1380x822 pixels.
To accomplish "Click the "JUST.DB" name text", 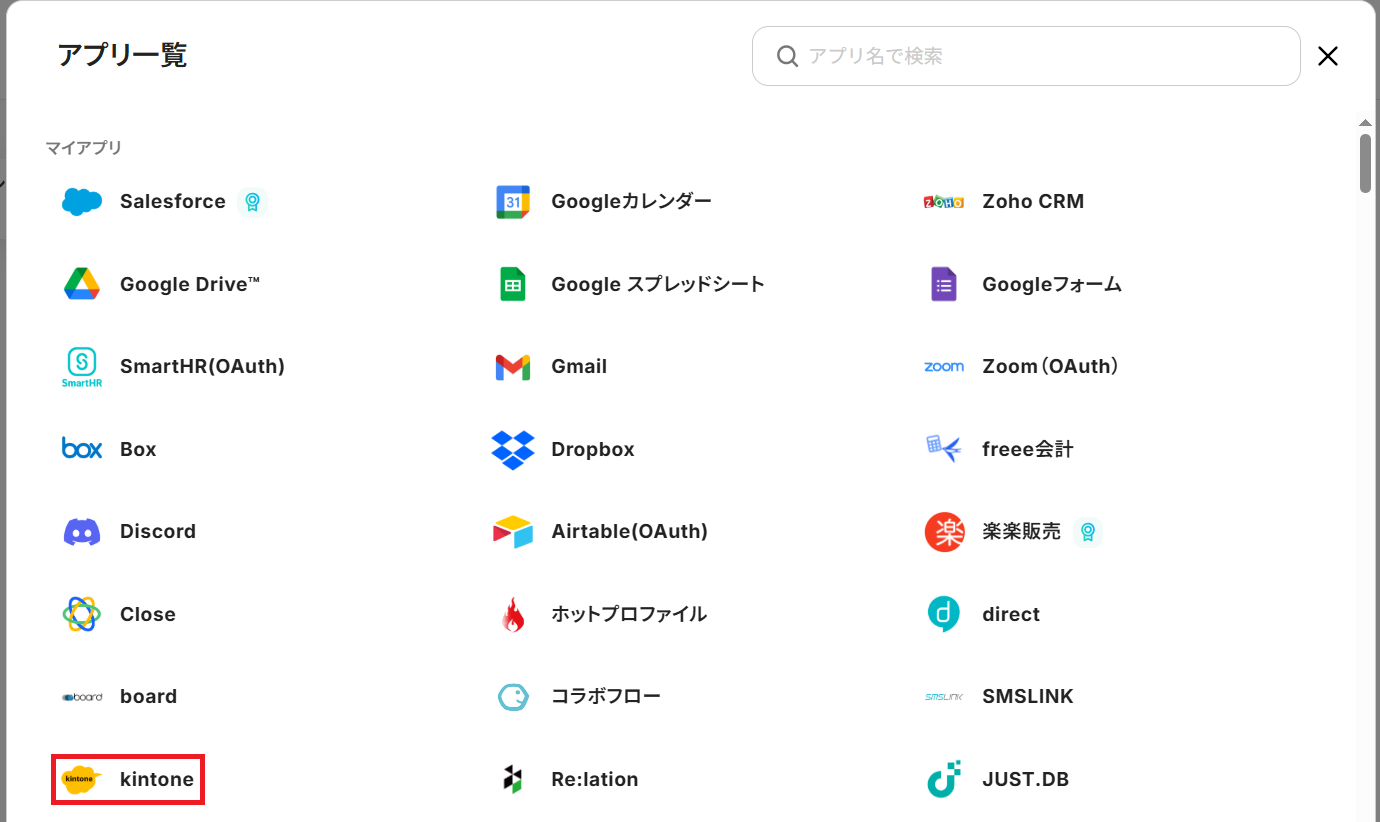I will (1026, 779).
